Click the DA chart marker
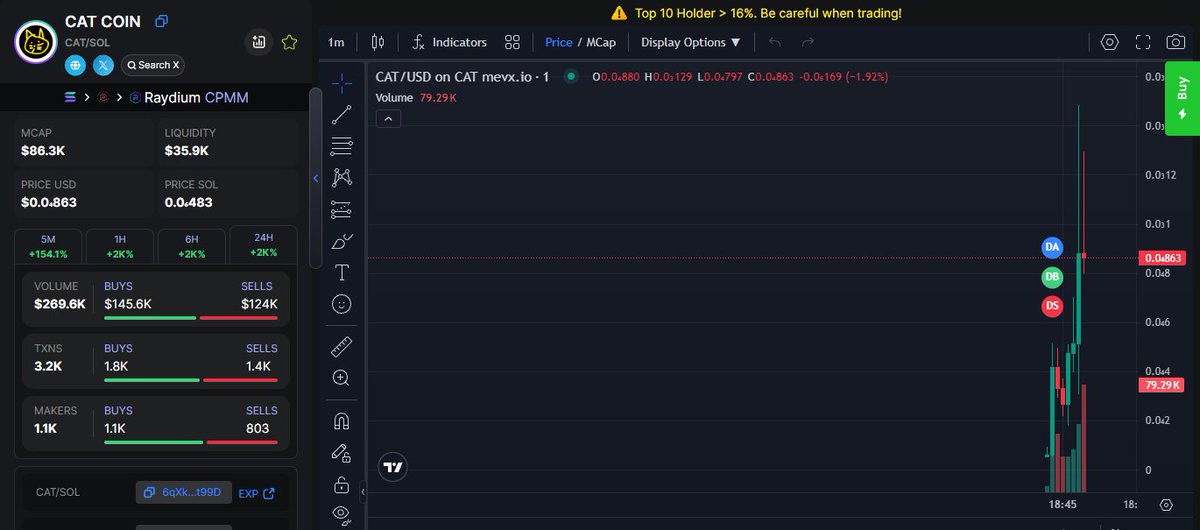The height and width of the screenshot is (530, 1200). coord(1052,246)
